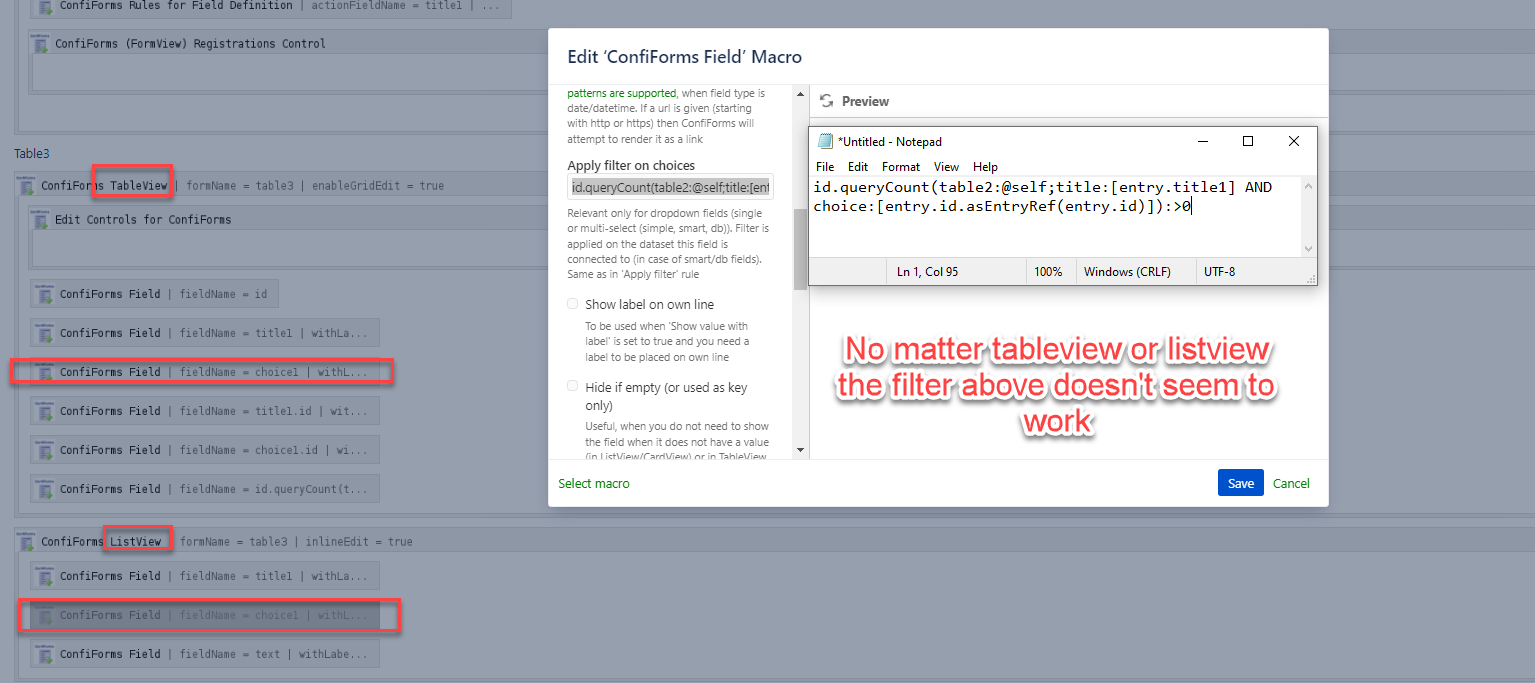Screen dimensions: 1535x683
Task: Click the Notepad icon in the title bar
Action: tap(823, 141)
